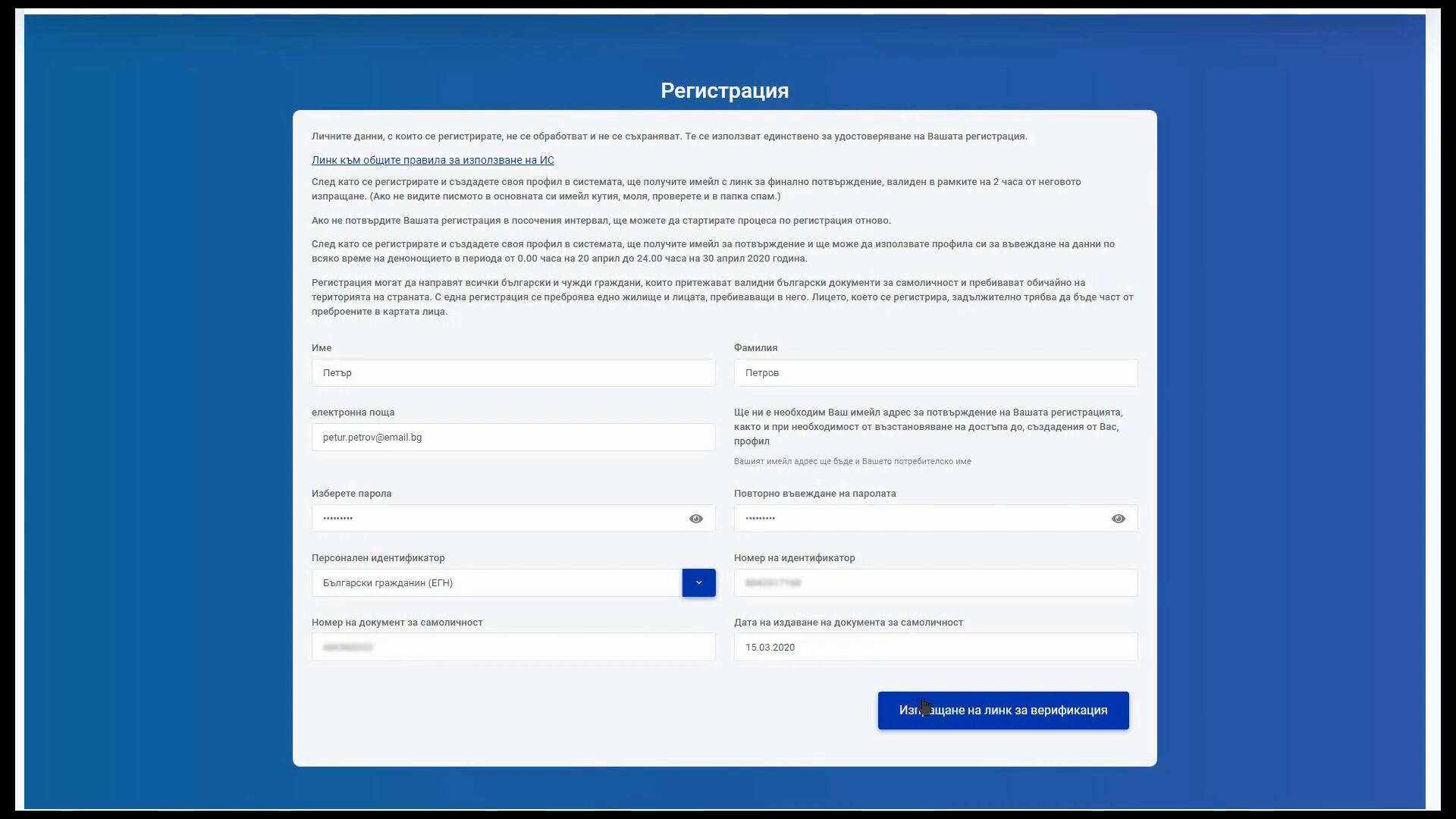The image size is (1456, 819).
Task: Open the Български гражданин (ЕГН) select box
Action: pyautogui.click(x=497, y=582)
